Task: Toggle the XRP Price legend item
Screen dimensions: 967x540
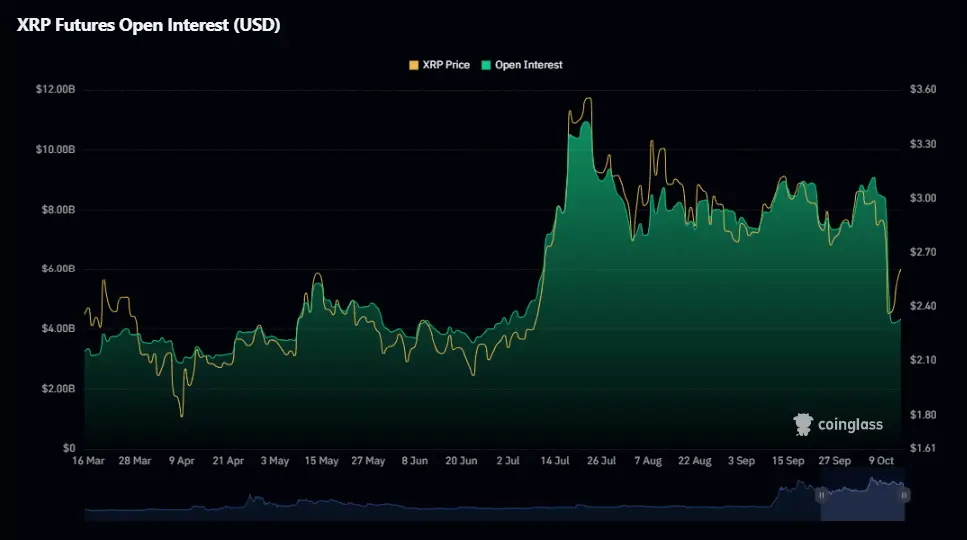Action: tap(439, 65)
